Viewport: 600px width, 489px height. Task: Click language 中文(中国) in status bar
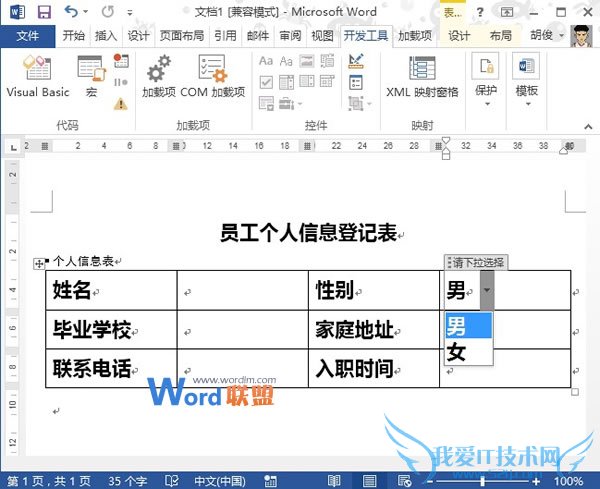point(220,481)
